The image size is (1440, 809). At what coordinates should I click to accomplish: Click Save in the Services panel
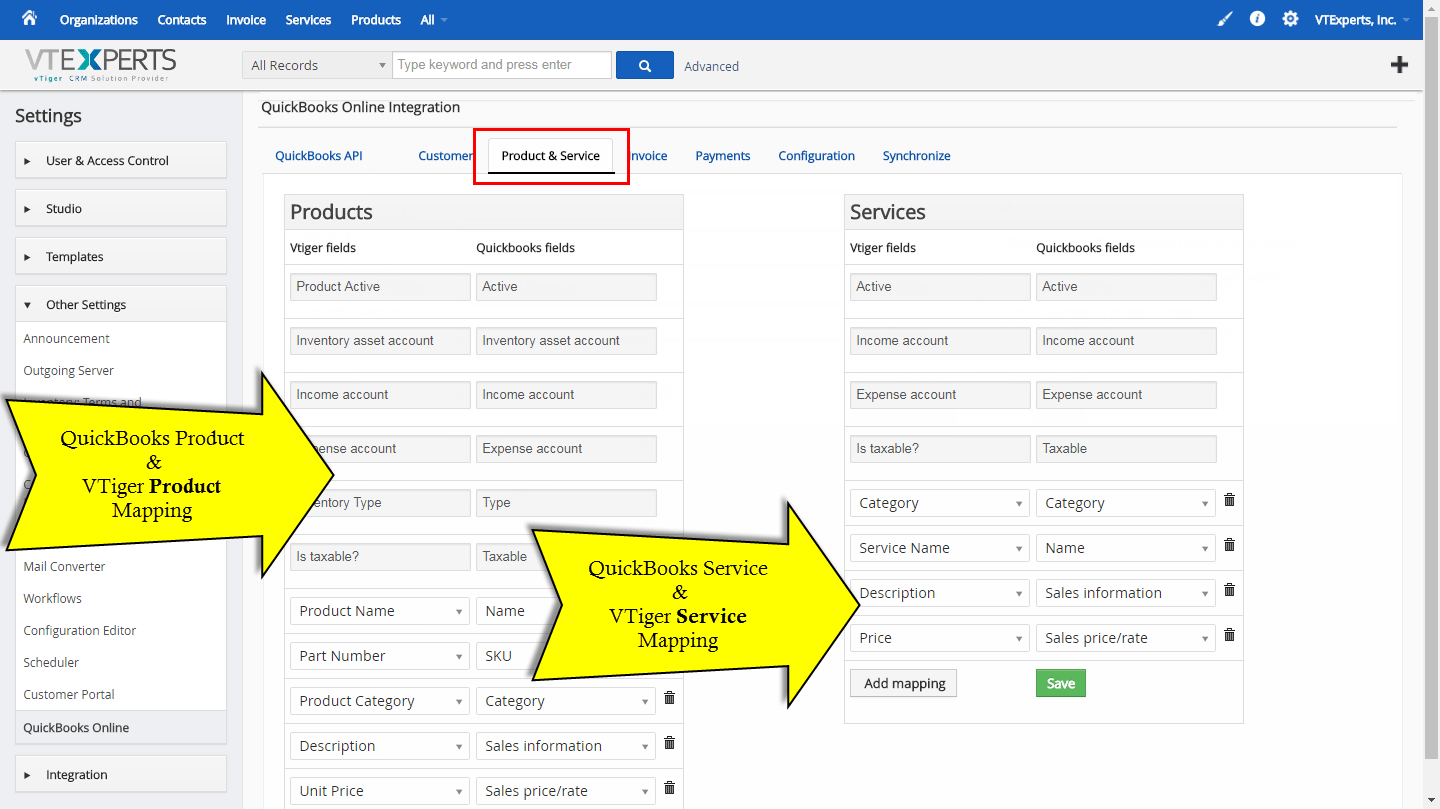[x=1060, y=683]
